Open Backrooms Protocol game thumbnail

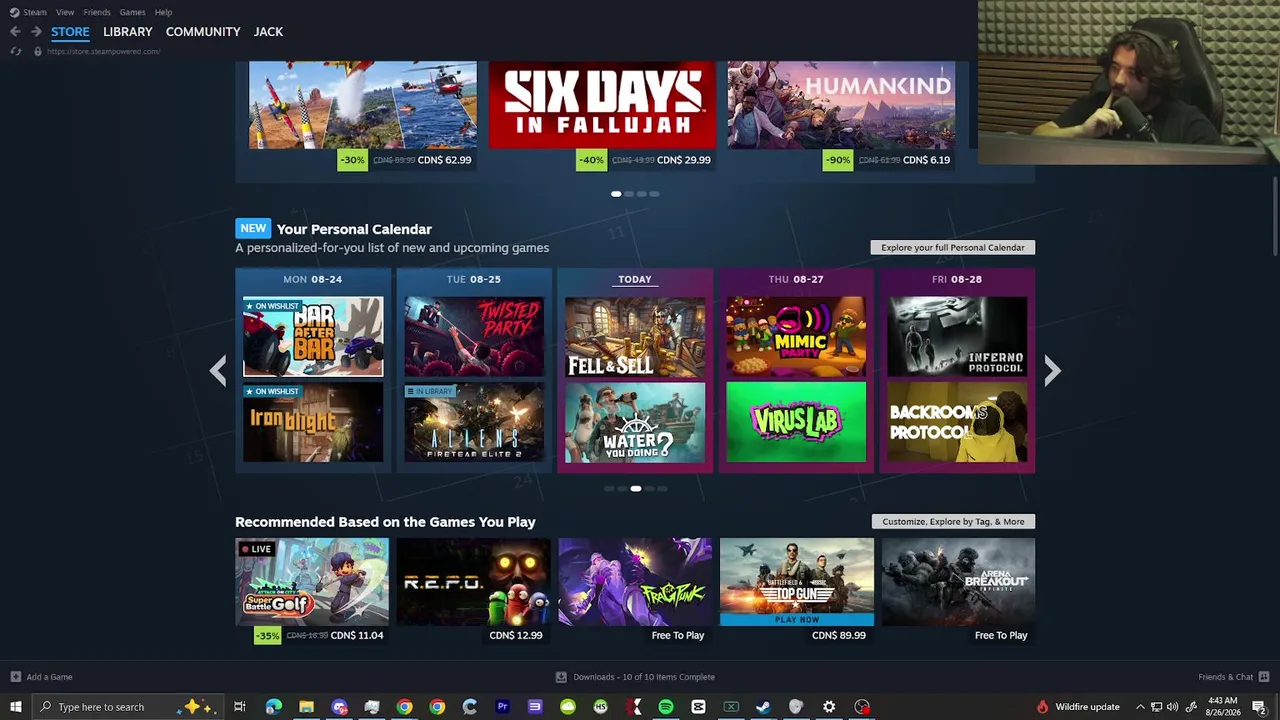[957, 423]
